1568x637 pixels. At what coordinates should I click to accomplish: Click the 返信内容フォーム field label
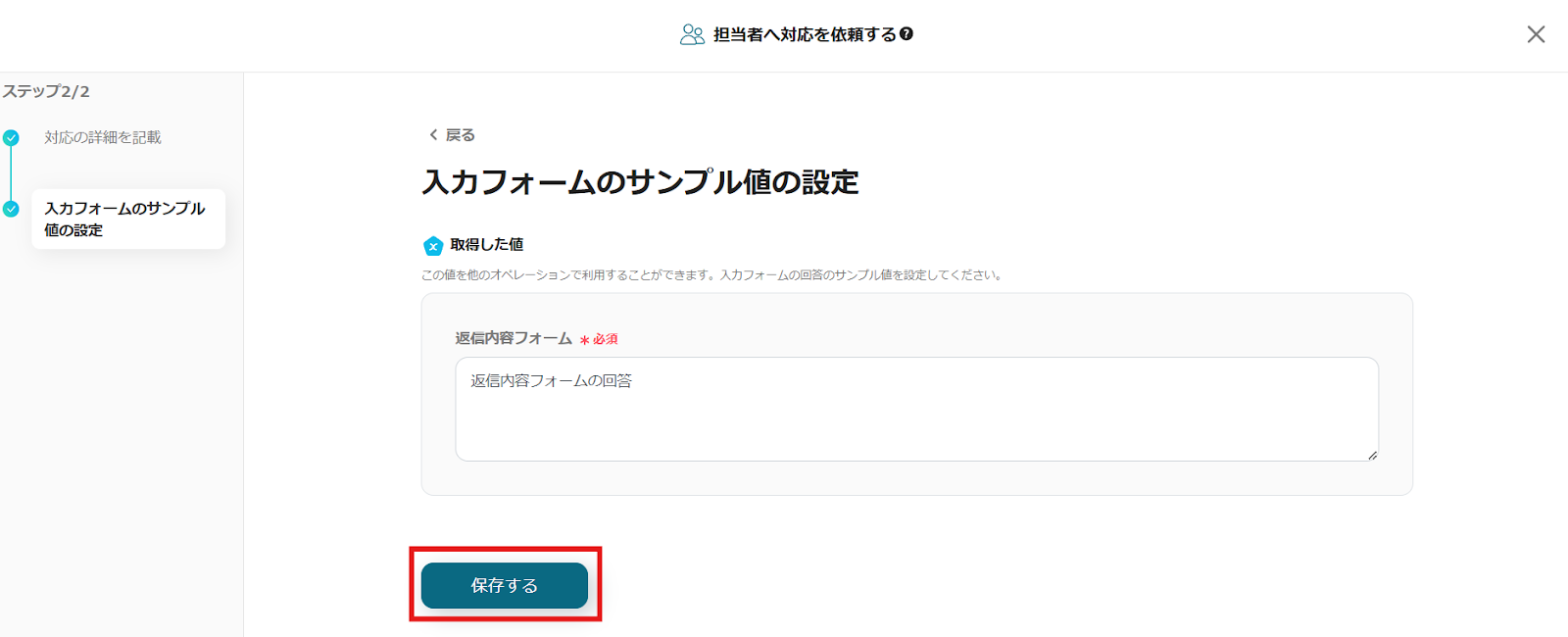click(514, 338)
